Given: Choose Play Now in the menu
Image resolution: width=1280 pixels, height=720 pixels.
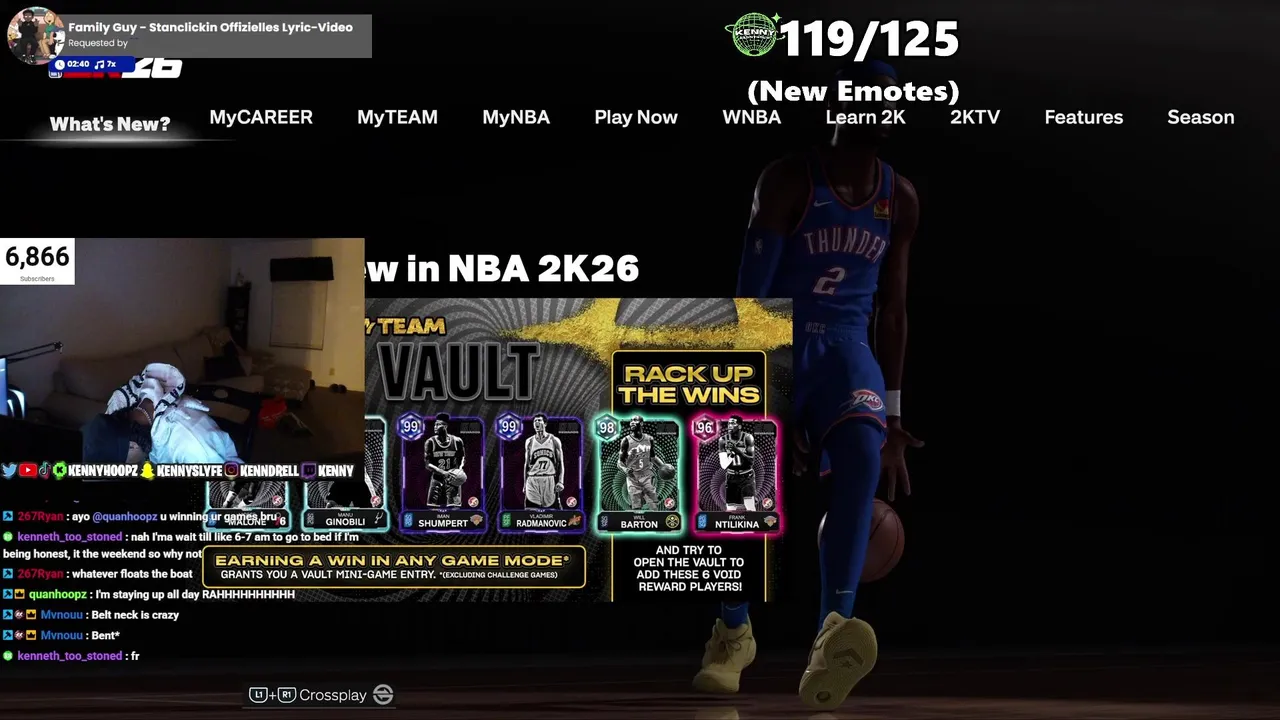Looking at the screenshot, I should [636, 117].
